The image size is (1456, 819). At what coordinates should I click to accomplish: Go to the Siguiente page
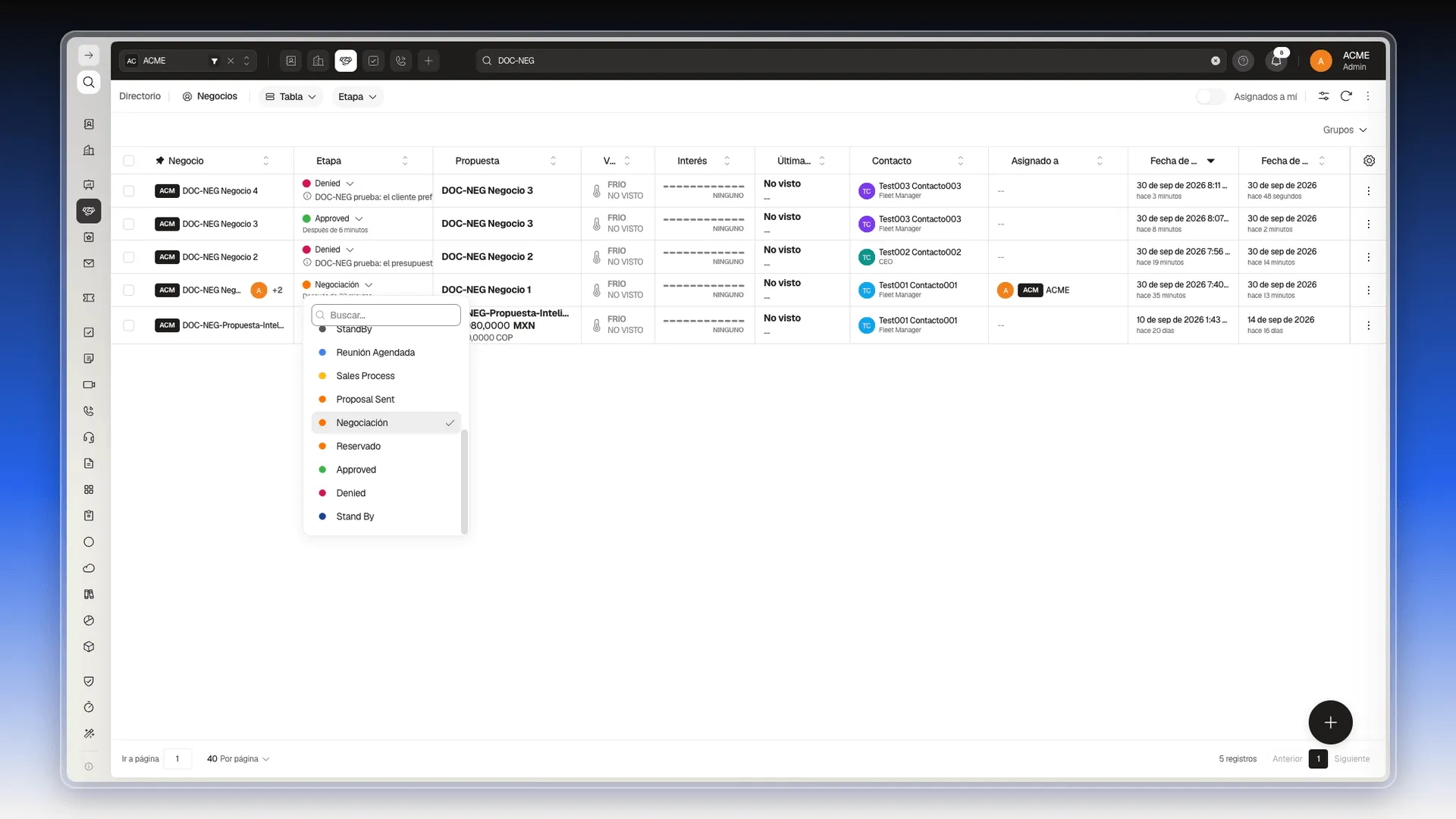tap(1351, 758)
